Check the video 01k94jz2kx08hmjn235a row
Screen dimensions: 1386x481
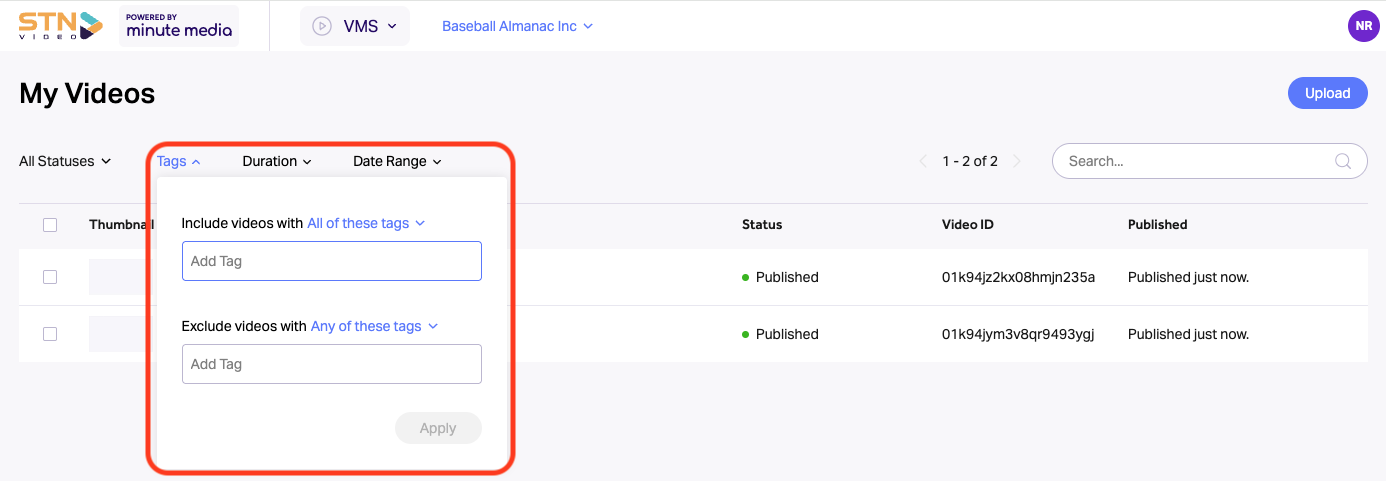point(50,277)
